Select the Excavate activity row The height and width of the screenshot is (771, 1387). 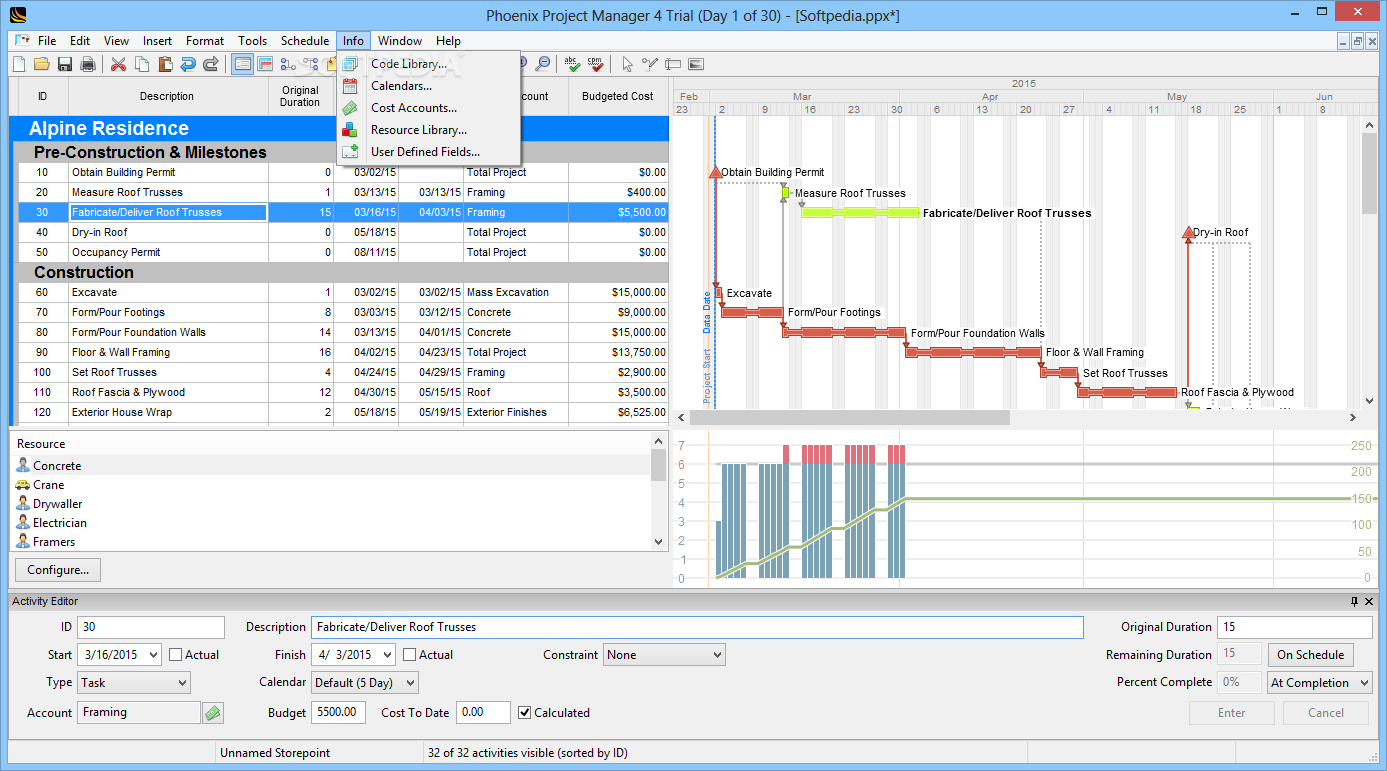(x=343, y=292)
